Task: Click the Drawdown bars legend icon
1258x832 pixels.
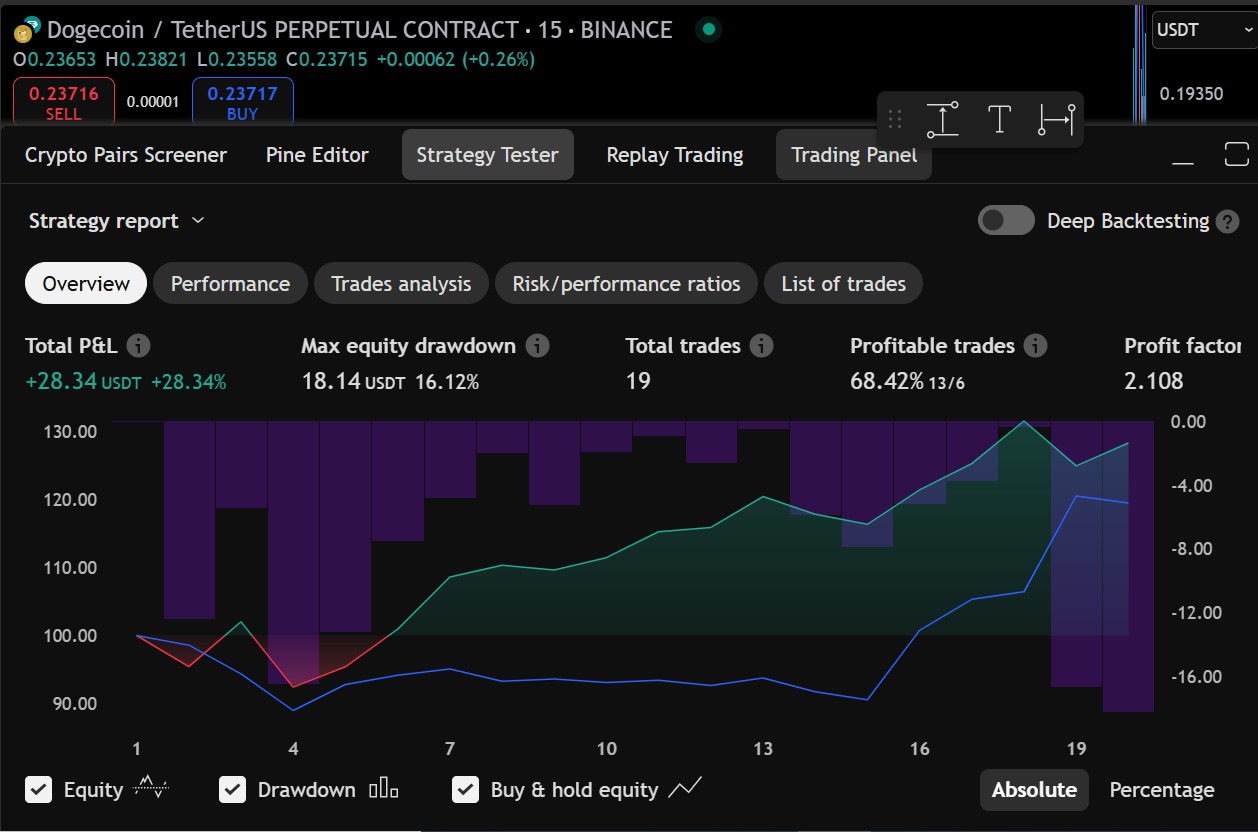Action: pos(384,790)
